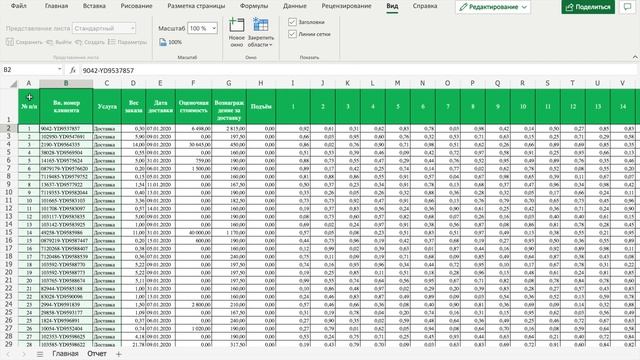Select the Вид ribbon tab
The image size is (640, 360).
(x=392, y=6)
